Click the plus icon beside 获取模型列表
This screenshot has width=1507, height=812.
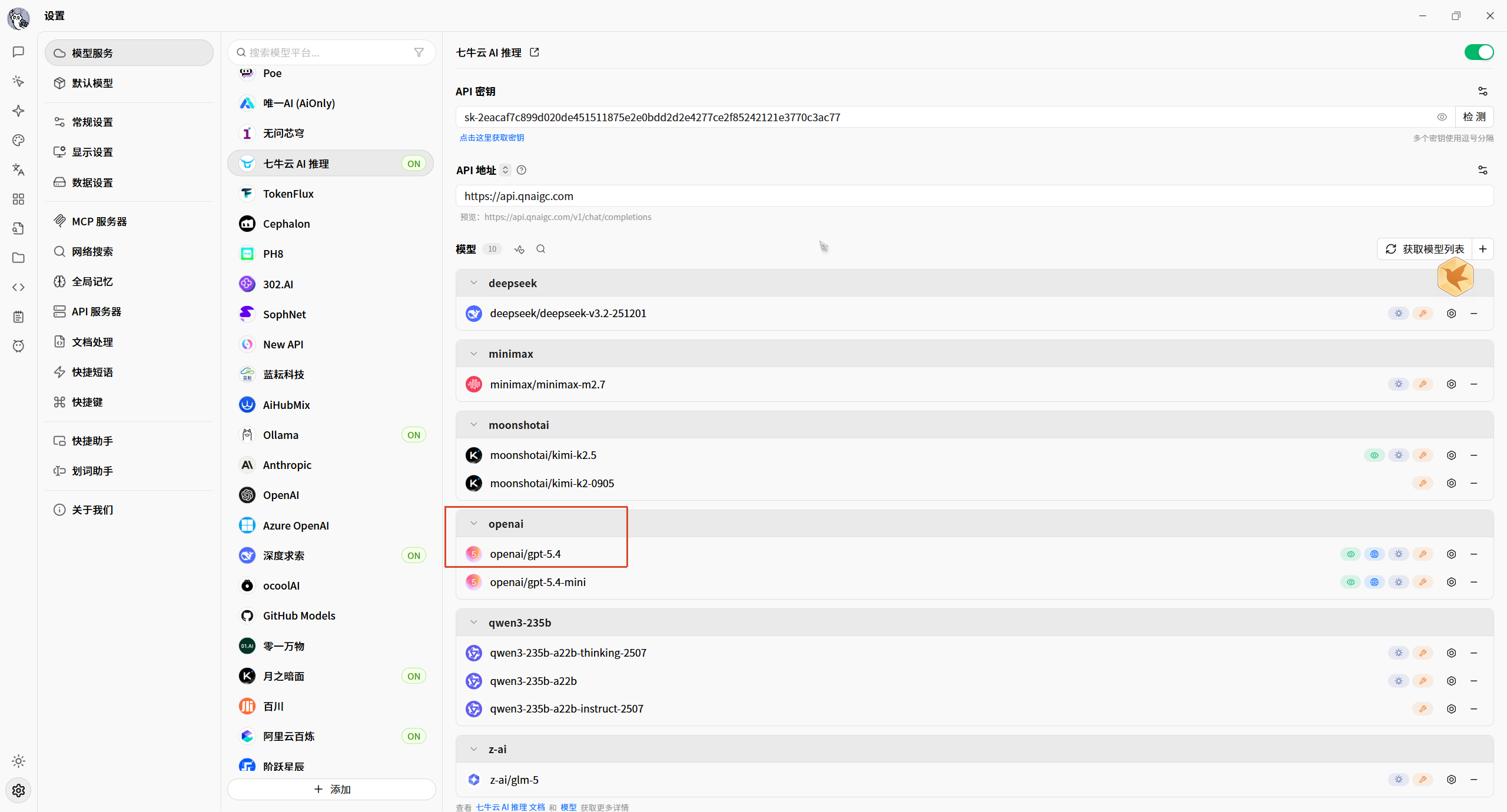point(1483,249)
